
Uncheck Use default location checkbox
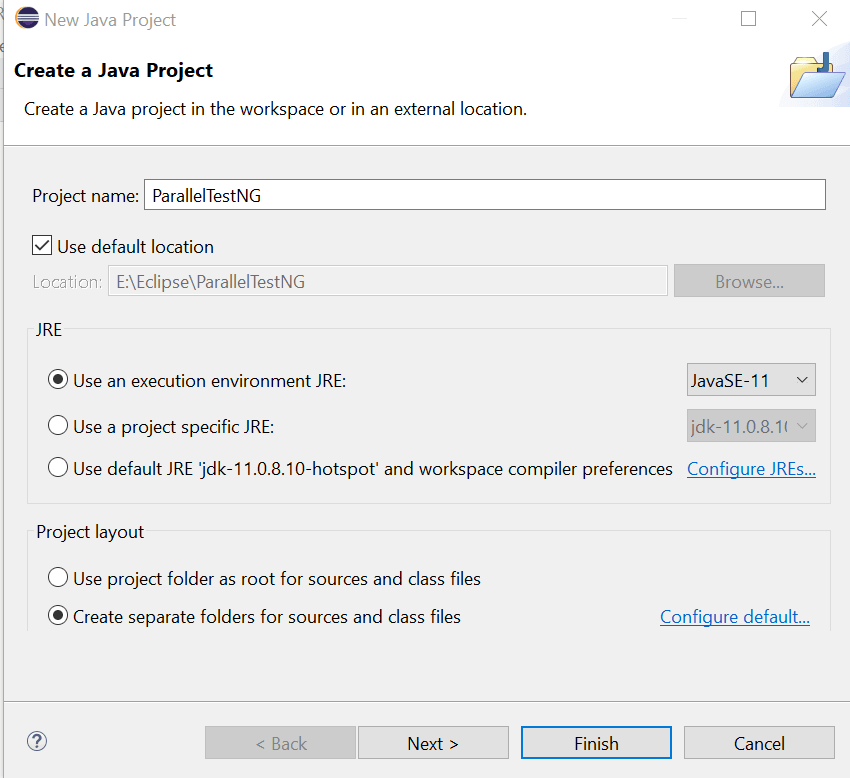coord(42,246)
